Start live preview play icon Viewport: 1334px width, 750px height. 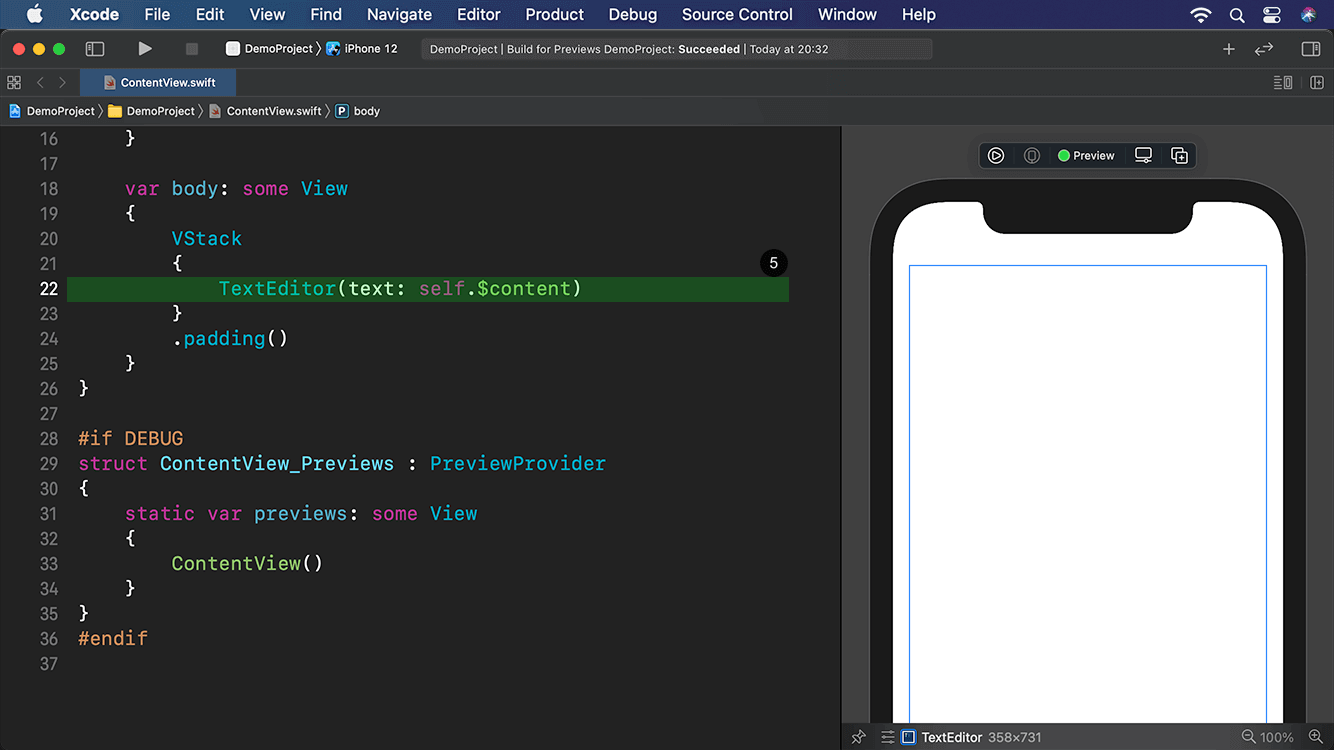[996, 155]
